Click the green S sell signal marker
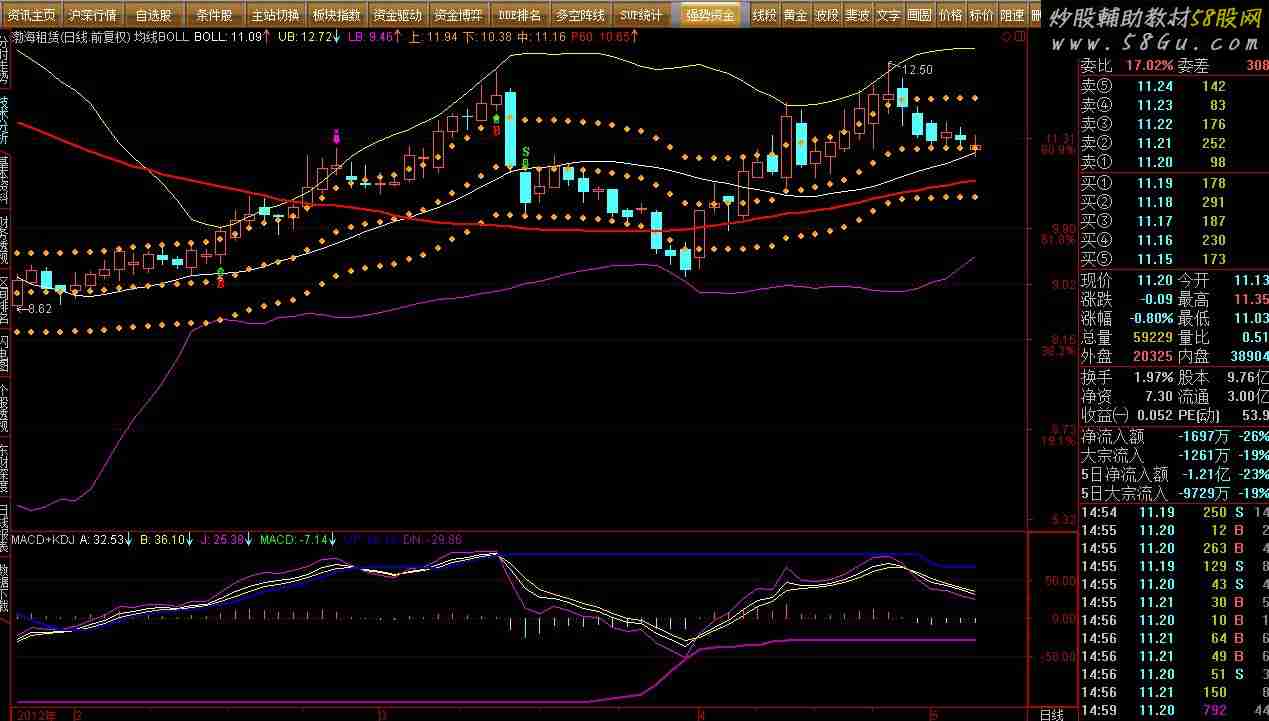The height and width of the screenshot is (721, 1269). tap(526, 151)
